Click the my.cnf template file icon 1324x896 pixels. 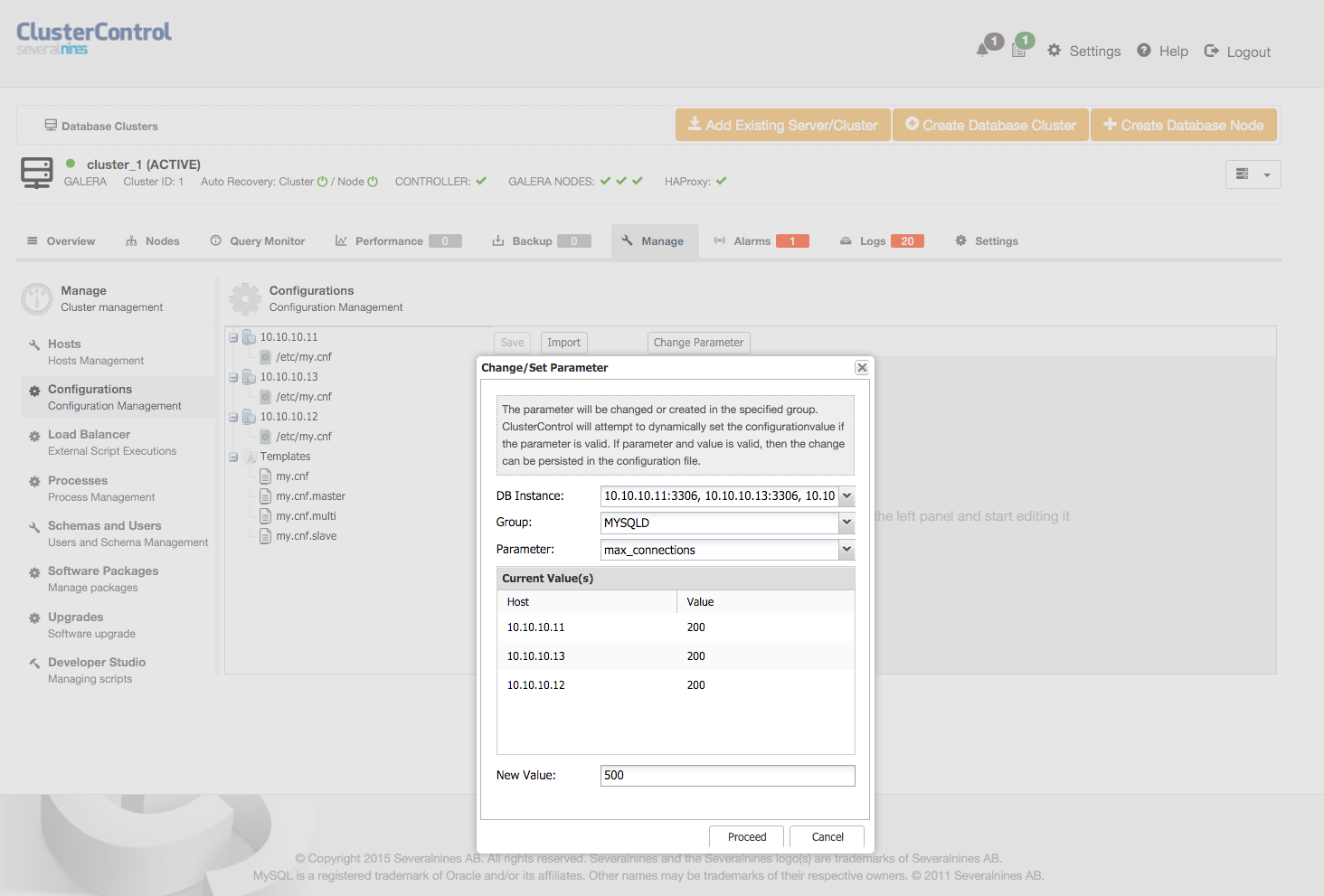point(266,476)
